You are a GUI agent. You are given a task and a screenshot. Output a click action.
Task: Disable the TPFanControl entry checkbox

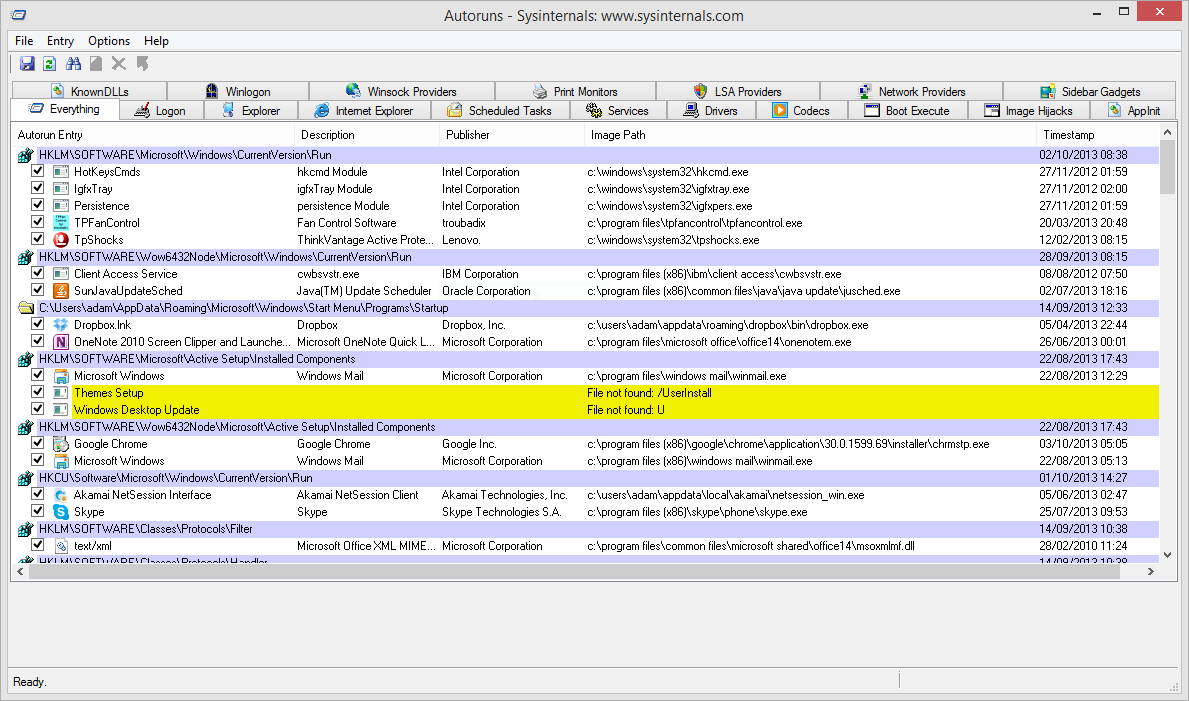pyautogui.click(x=37, y=222)
